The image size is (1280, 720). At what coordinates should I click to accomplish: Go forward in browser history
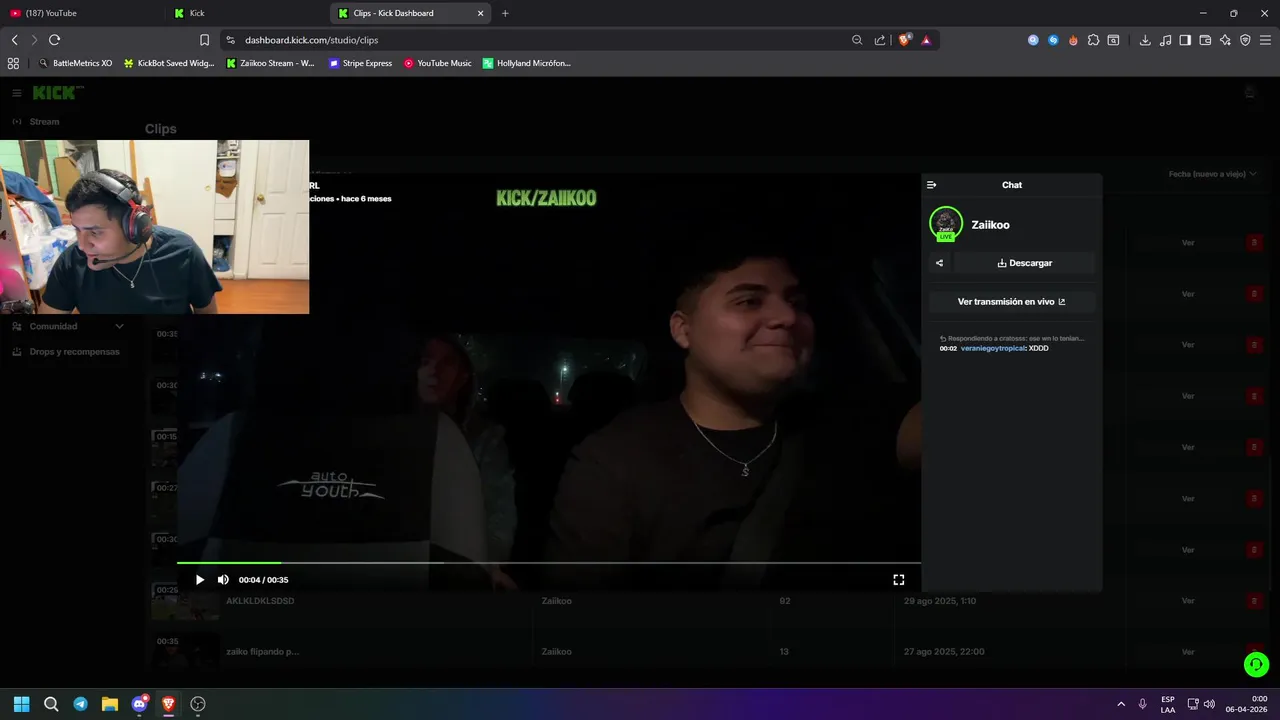pos(34,40)
